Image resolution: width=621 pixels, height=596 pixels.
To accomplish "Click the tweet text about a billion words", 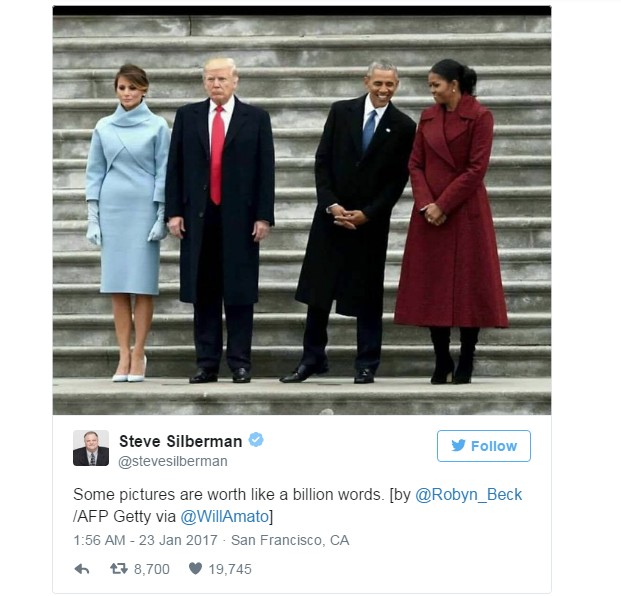I will click(x=229, y=495).
